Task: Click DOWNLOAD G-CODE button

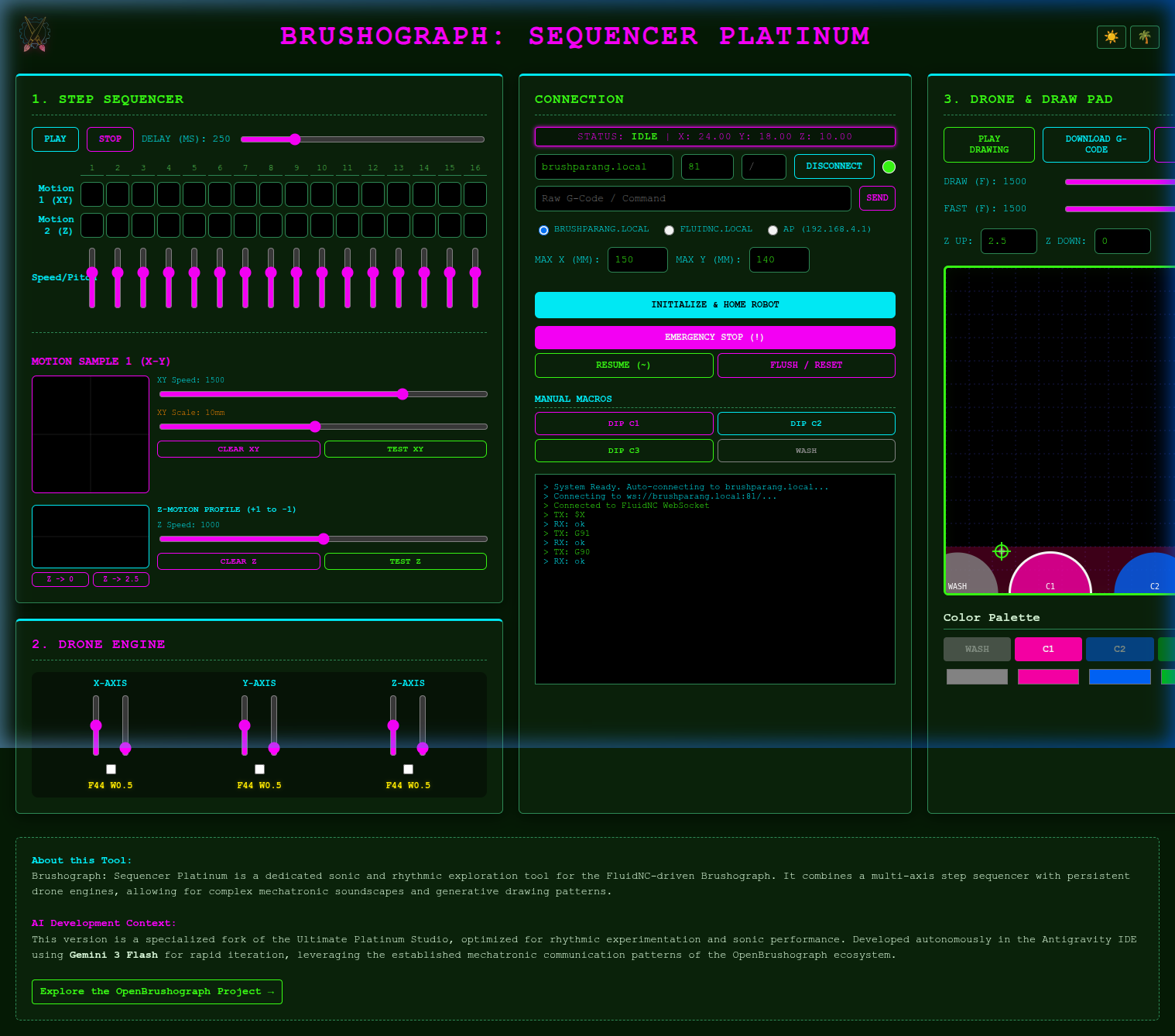Action: coord(1096,145)
